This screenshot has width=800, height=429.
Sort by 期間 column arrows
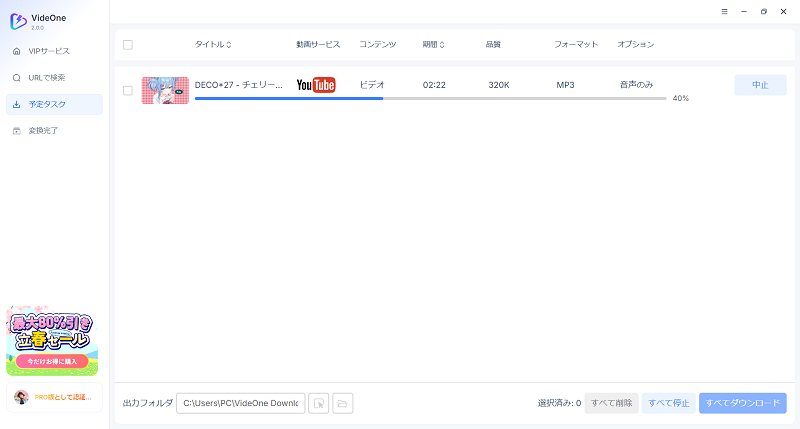pyautogui.click(x=442, y=45)
